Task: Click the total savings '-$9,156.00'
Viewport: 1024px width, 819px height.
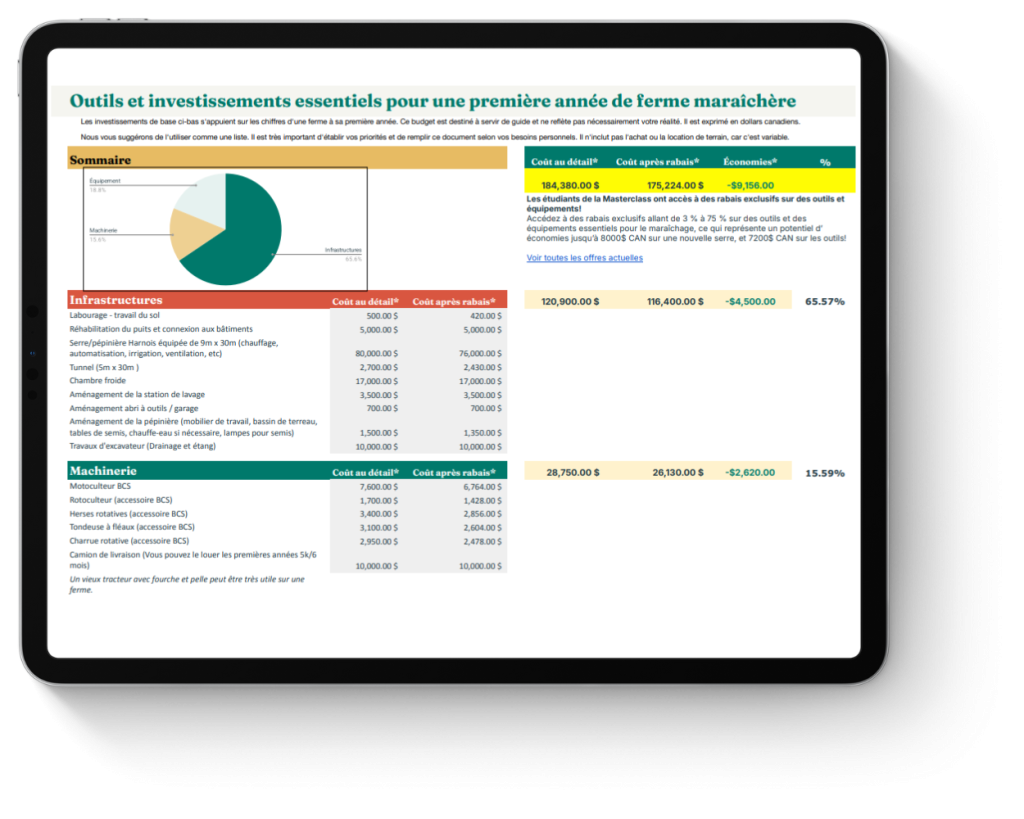Action: (750, 185)
